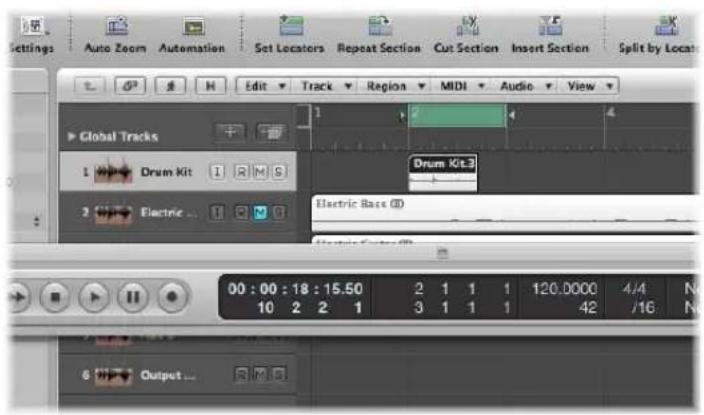The width and height of the screenshot is (704, 415).
Task: Click the Split by Locators icon
Action: (666, 26)
